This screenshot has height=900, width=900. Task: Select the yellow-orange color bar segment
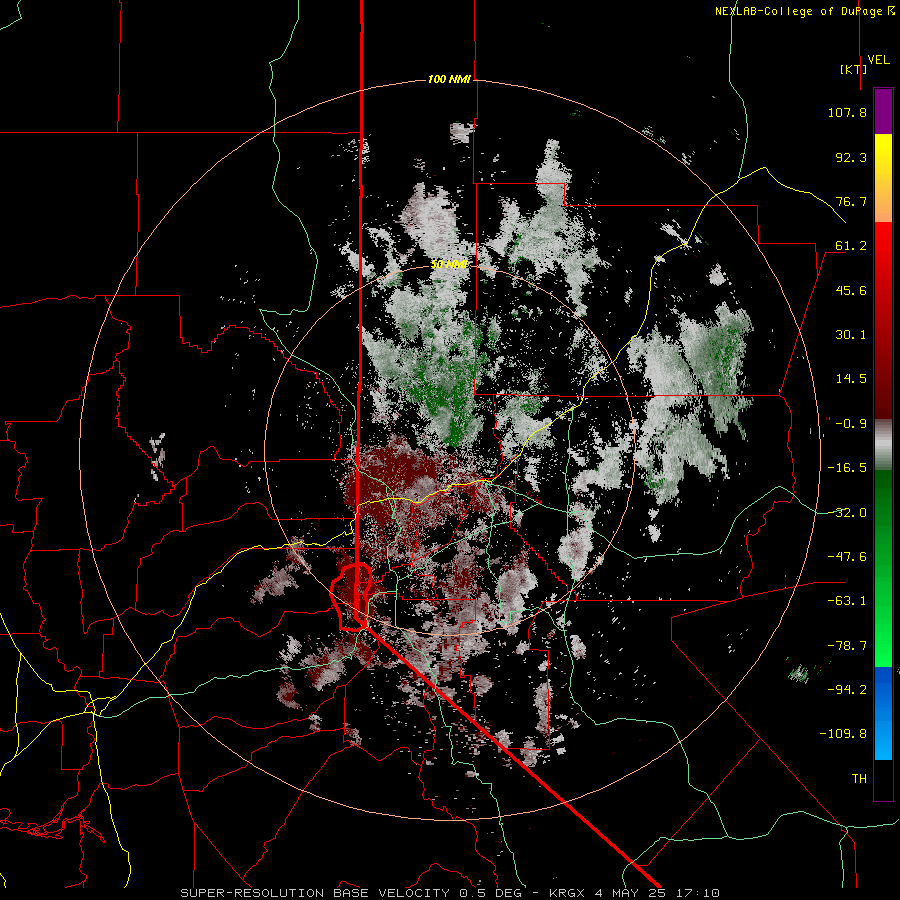[883, 178]
